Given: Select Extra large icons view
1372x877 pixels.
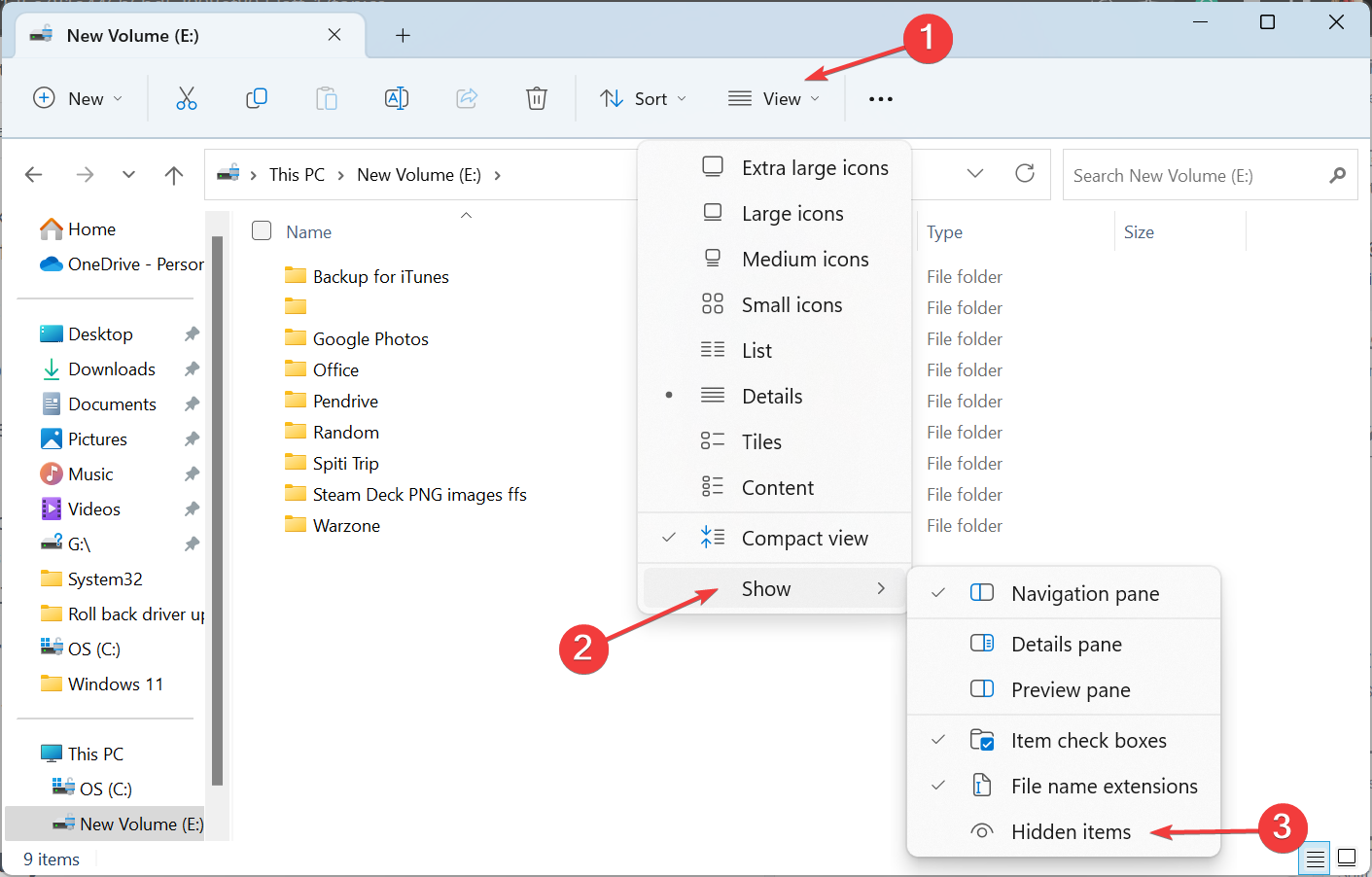Looking at the screenshot, I should pyautogui.click(x=814, y=168).
